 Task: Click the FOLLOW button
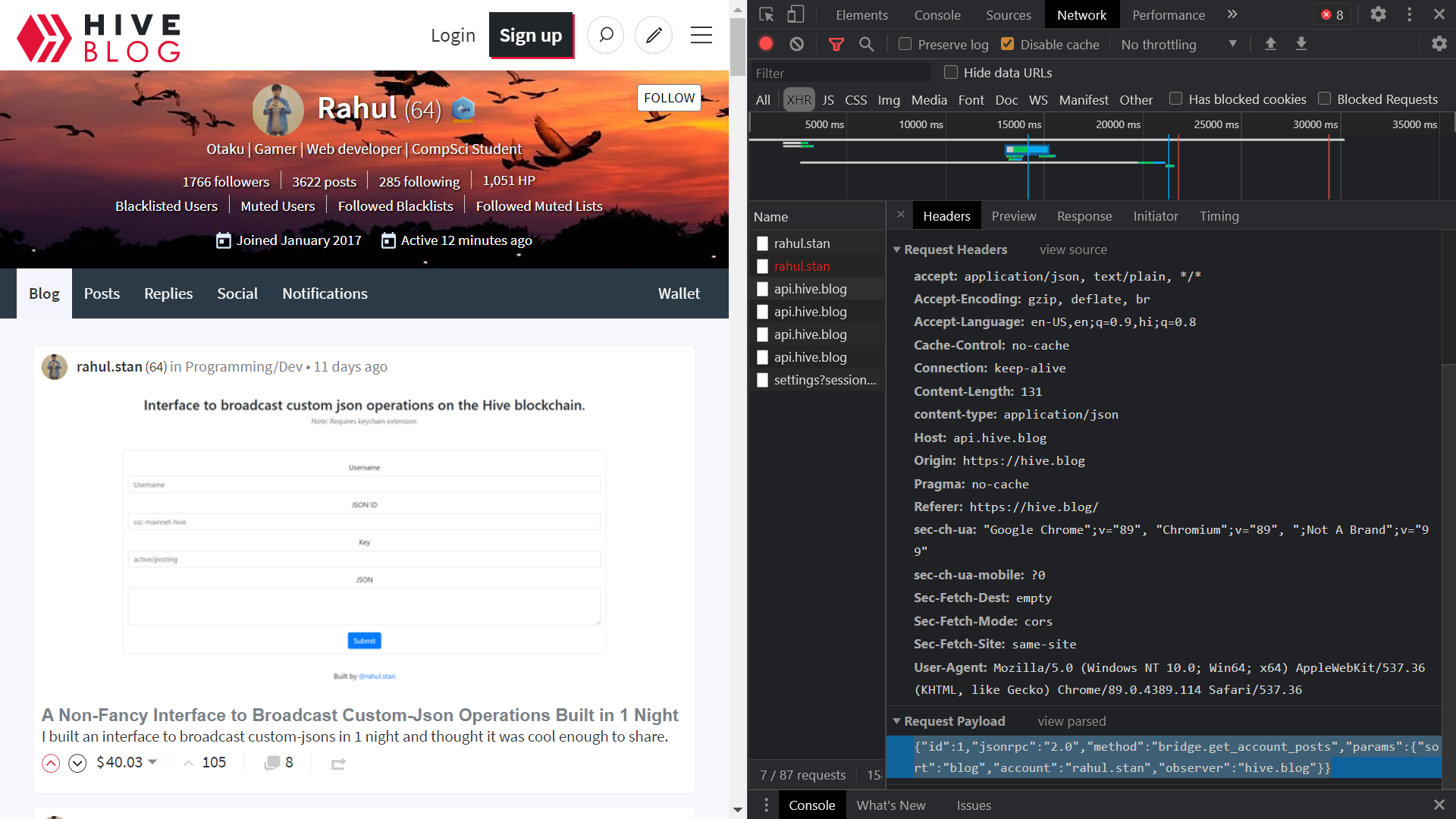click(669, 98)
